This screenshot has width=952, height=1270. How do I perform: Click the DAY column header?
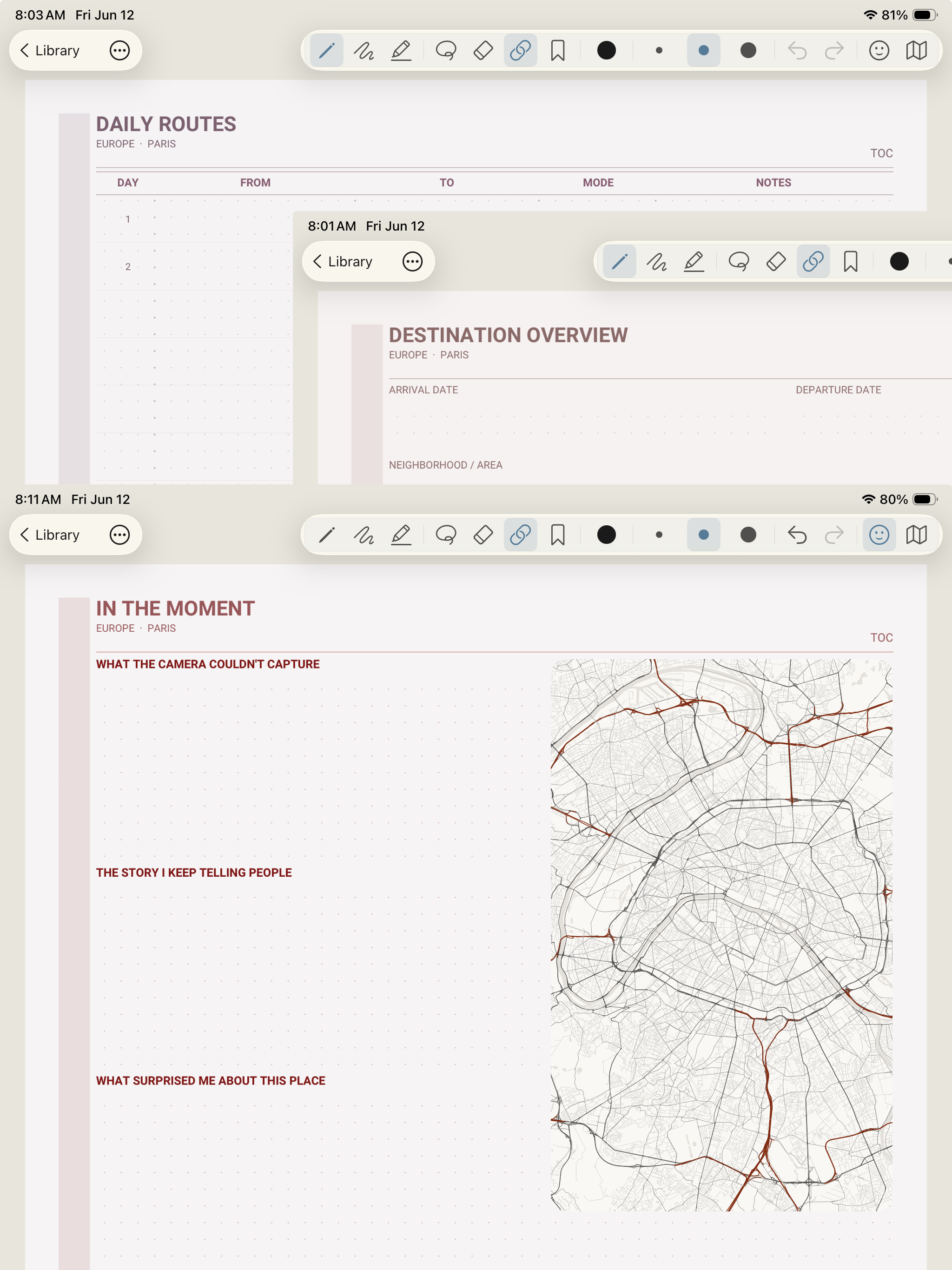click(128, 183)
